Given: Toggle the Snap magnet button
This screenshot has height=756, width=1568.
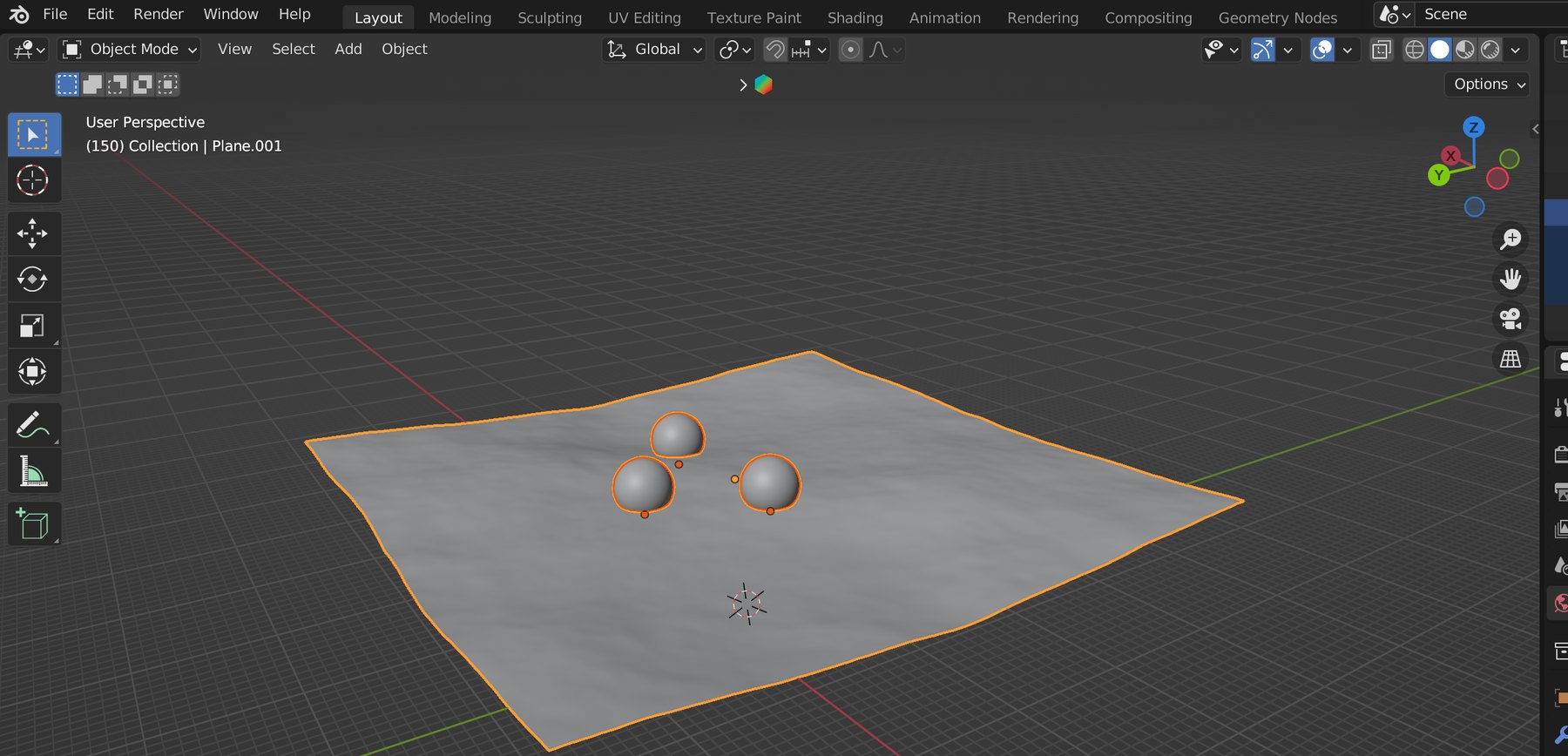Looking at the screenshot, I should pos(775,50).
